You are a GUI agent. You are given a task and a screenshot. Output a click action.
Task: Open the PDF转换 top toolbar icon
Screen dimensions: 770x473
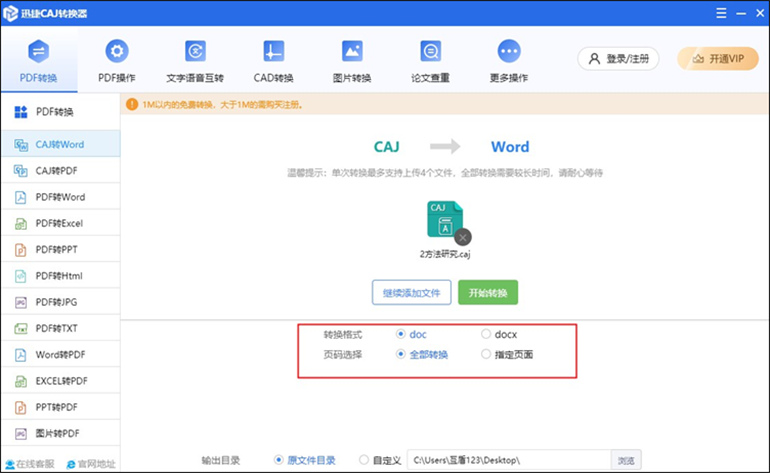click(38, 51)
